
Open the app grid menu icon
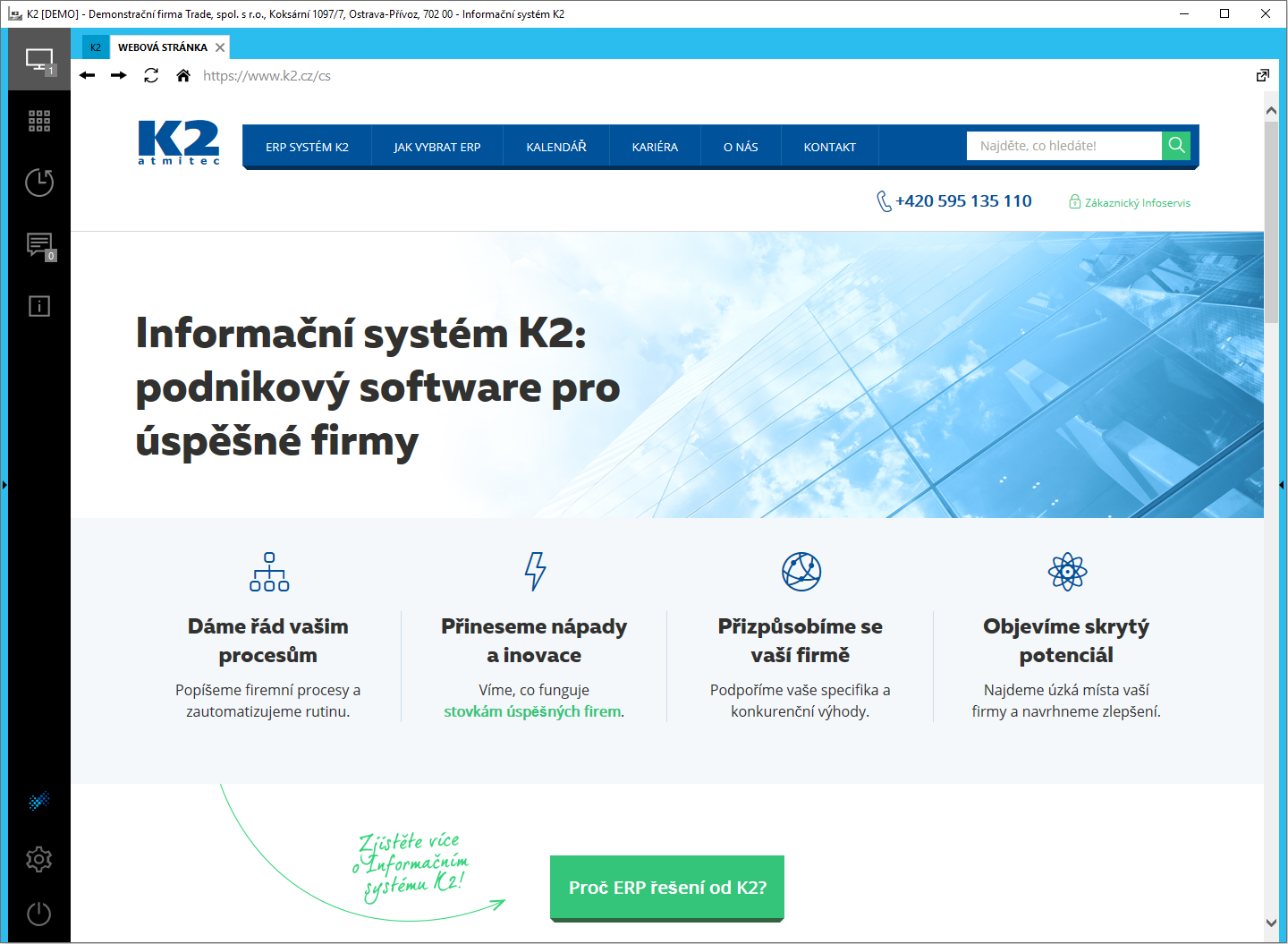(x=39, y=121)
